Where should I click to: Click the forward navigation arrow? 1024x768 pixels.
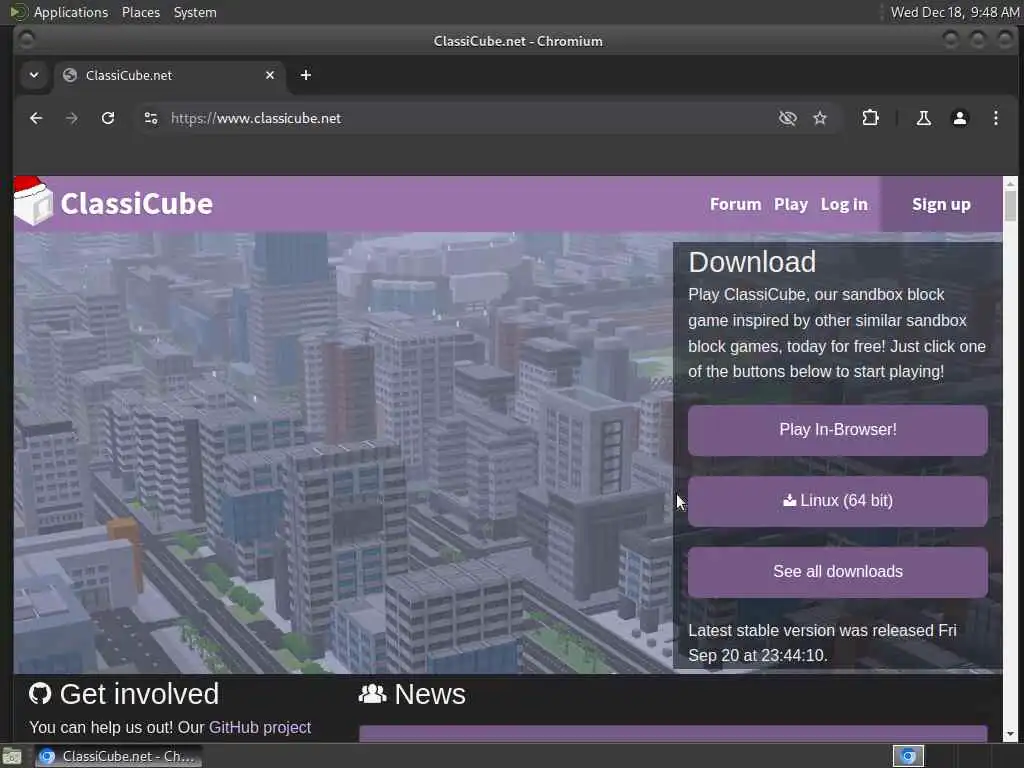(x=72, y=118)
